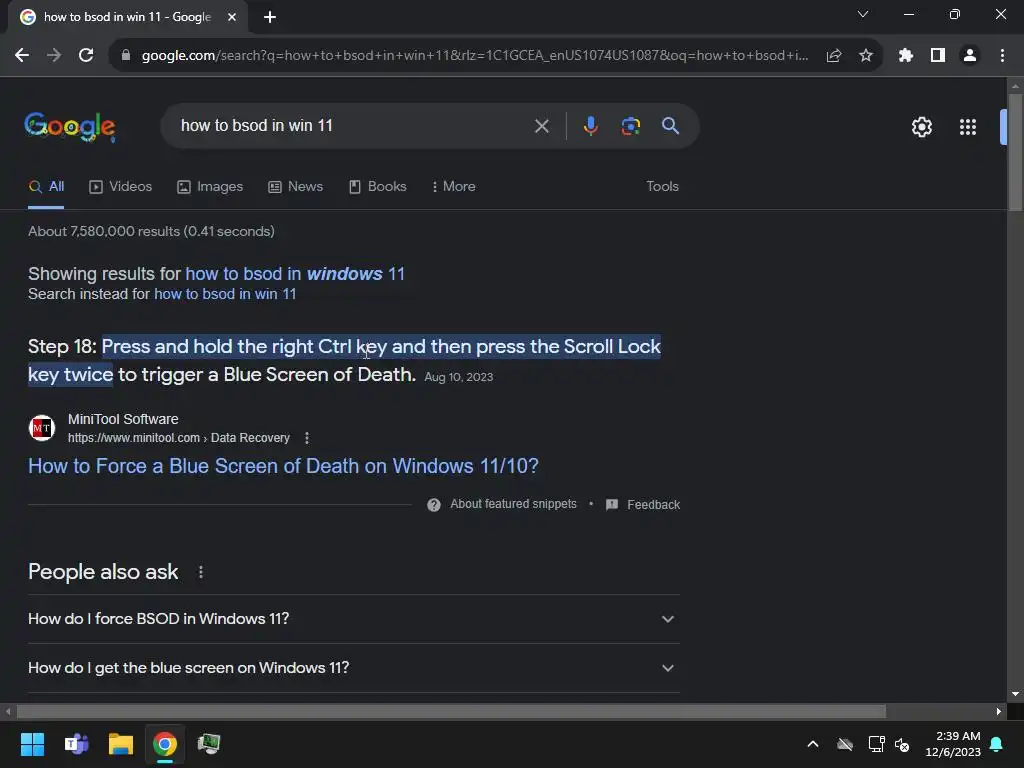Click the vertical page scrollbar thumb
This screenshot has width=1024, height=768.
coord(1015,152)
